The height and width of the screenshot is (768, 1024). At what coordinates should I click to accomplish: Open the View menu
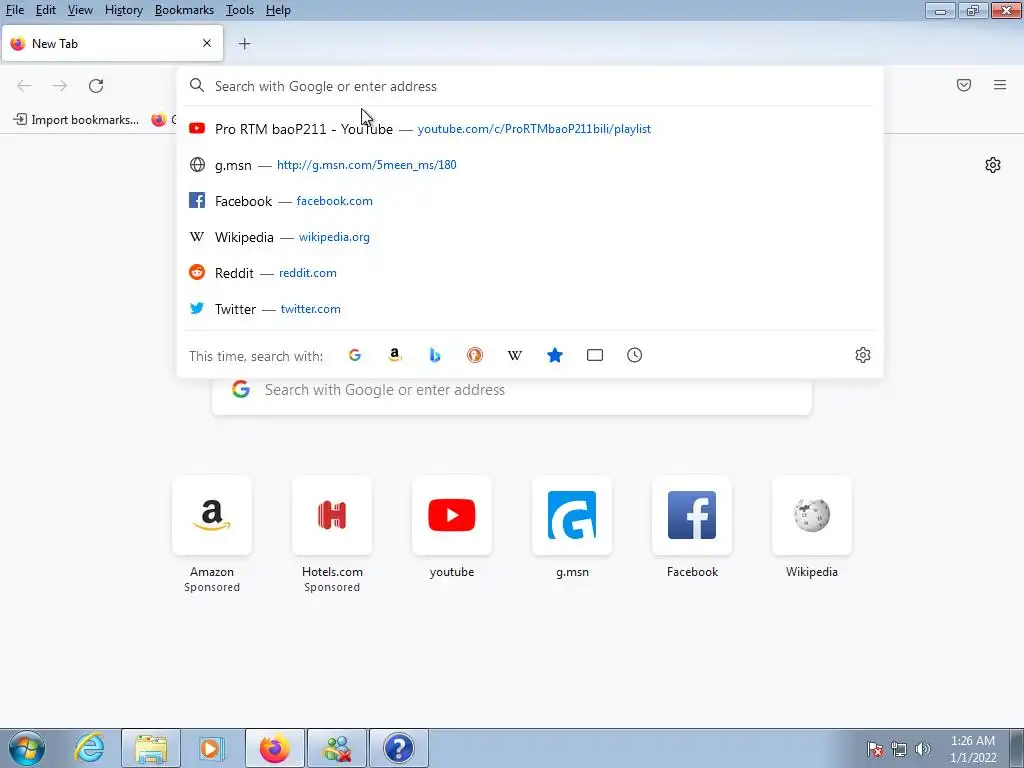(x=80, y=10)
